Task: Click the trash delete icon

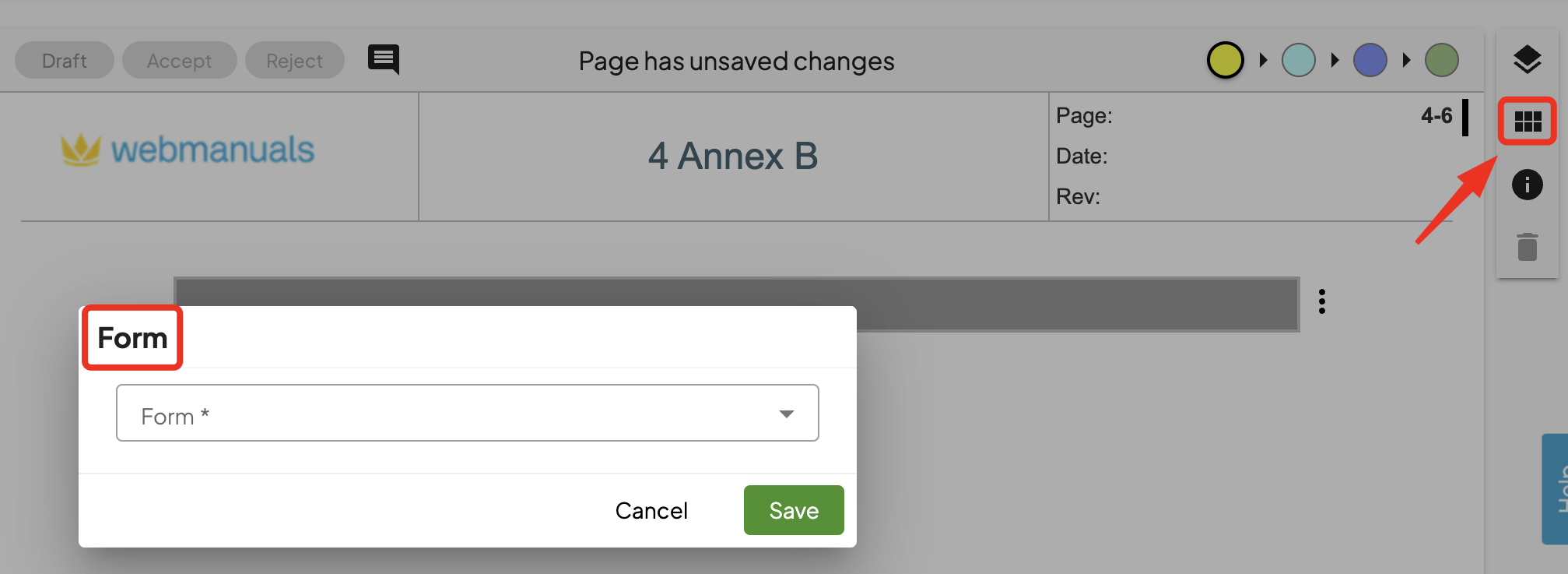Action: (x=1527, y=247)
